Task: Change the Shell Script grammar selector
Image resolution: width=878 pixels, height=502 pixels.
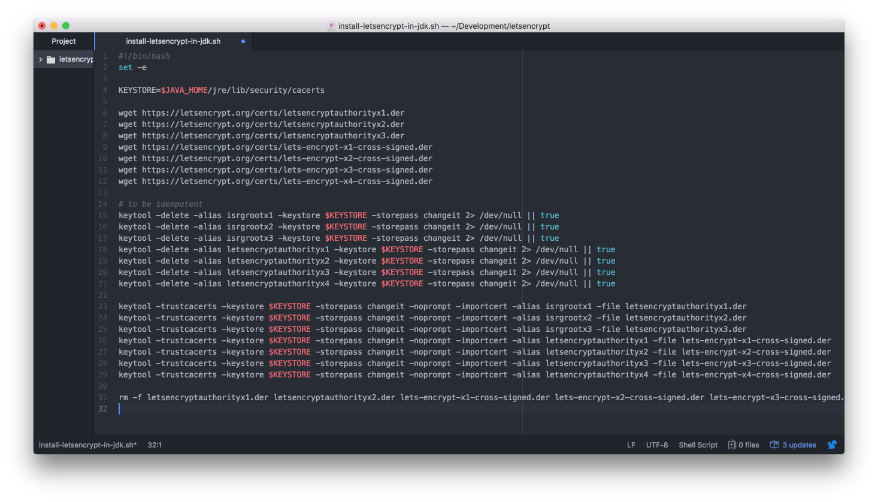Action: [698, 444]
